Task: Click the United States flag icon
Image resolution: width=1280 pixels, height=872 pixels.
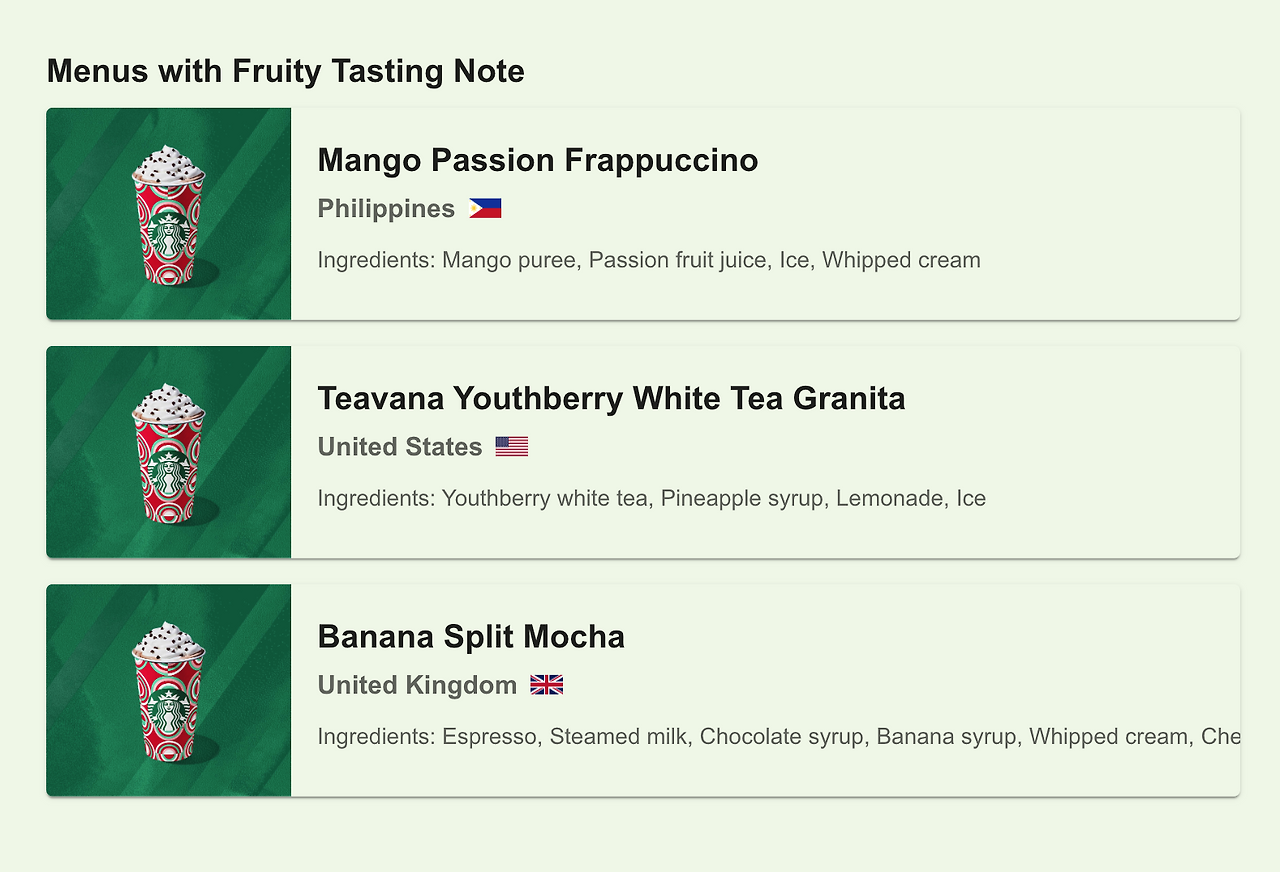Action: [x=511, y=446]
